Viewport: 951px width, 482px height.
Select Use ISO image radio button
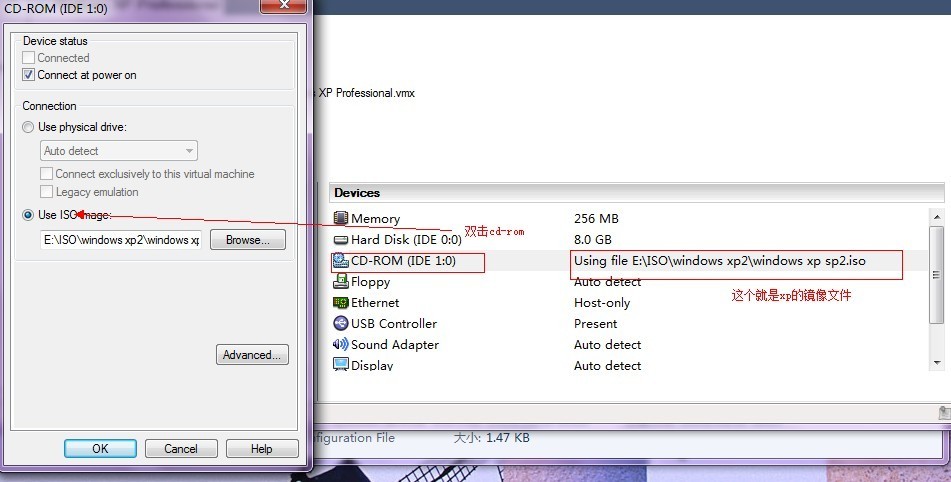[28, 215]
